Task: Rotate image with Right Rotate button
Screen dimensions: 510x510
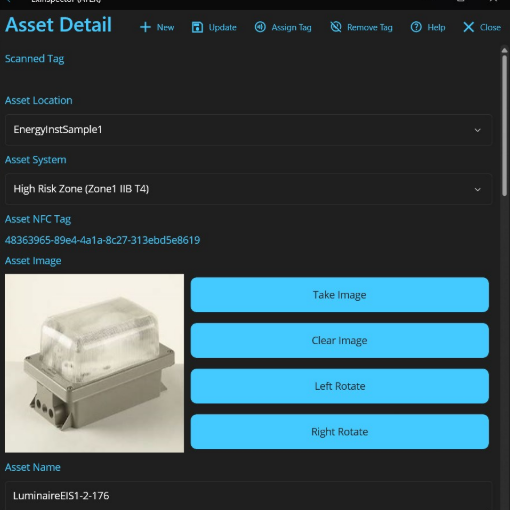Action: (340, 432)
